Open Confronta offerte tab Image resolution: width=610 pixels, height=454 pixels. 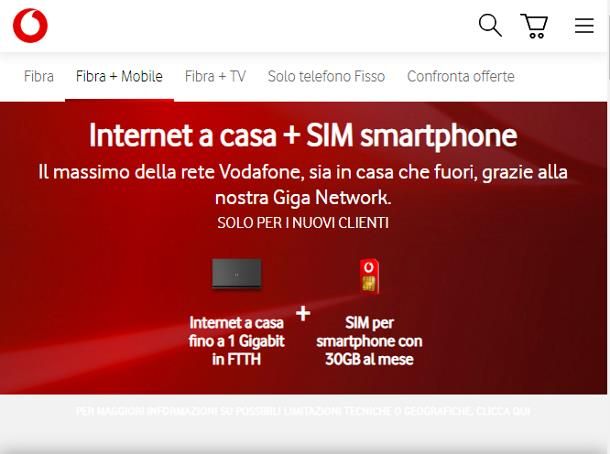click(461, 76)
